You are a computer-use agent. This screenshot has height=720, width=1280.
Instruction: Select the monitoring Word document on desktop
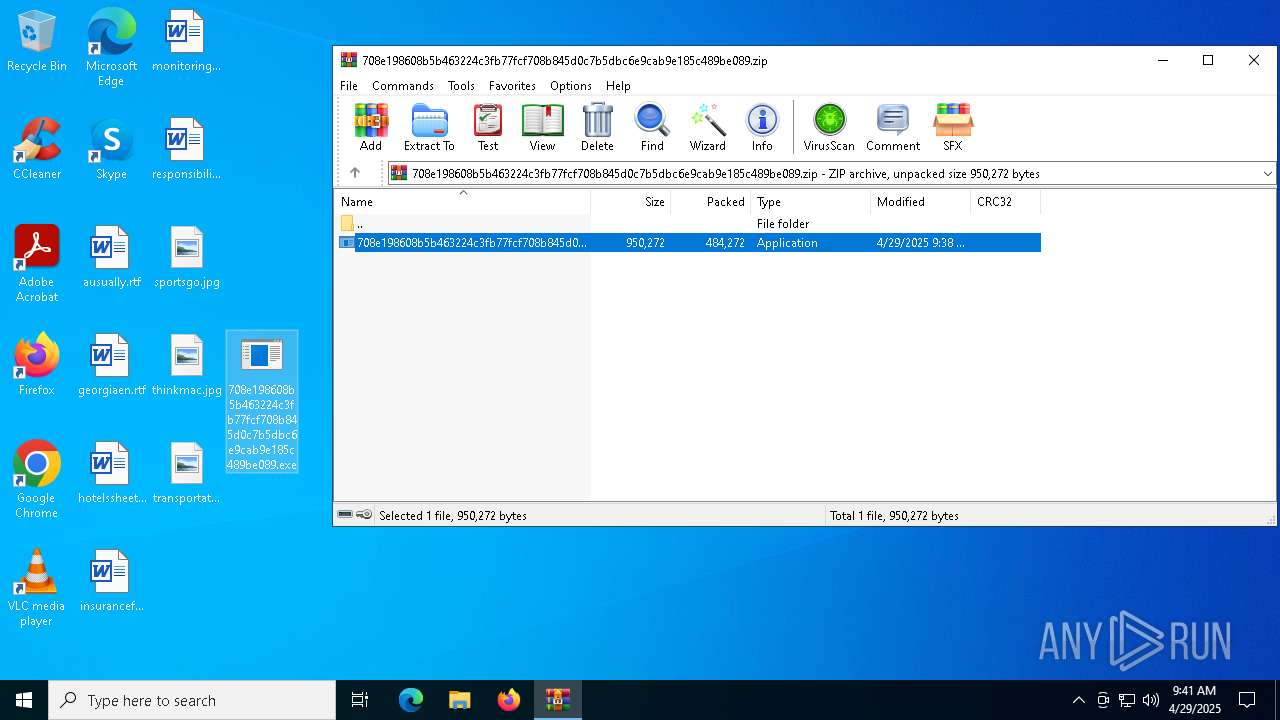pyautogui.click(x=186, y=42)
